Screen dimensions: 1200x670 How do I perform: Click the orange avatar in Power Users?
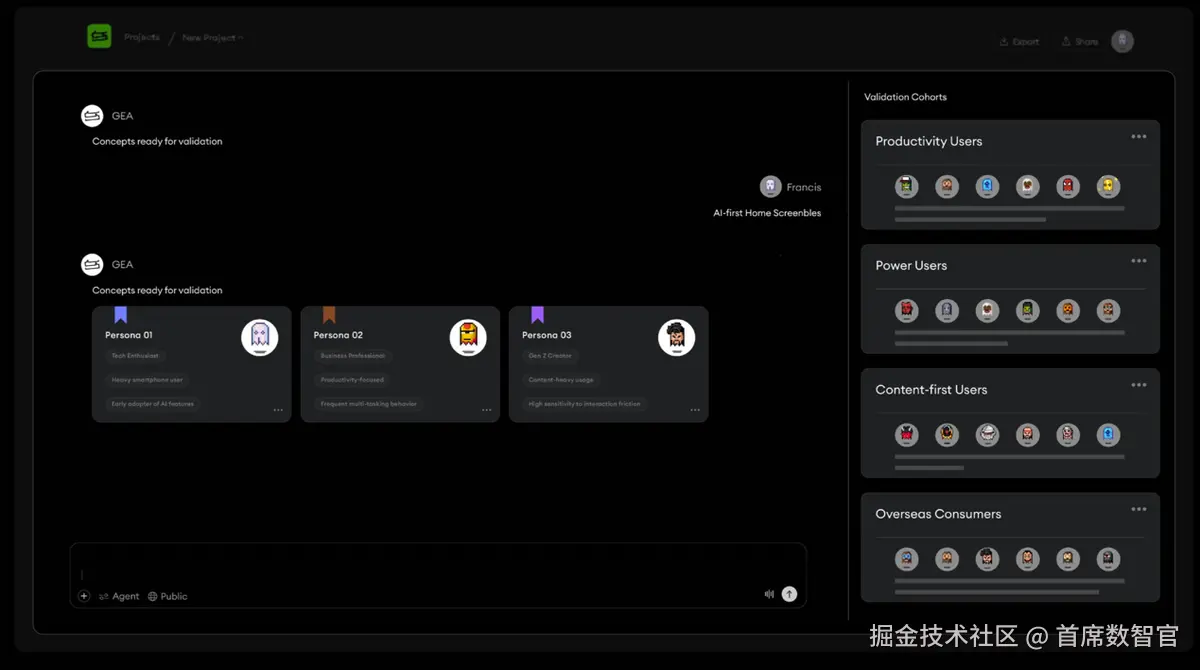[1068, 311]
